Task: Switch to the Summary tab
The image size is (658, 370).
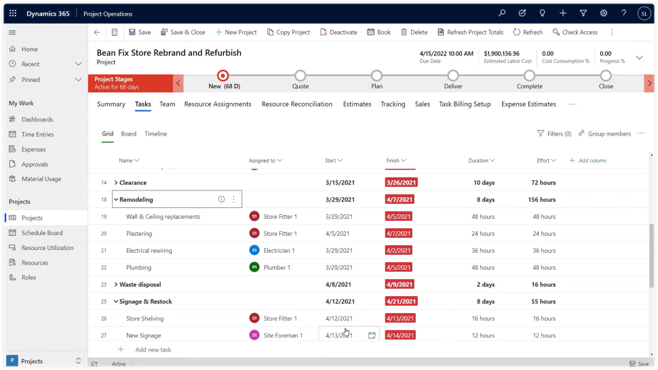Action: [111, 104]
